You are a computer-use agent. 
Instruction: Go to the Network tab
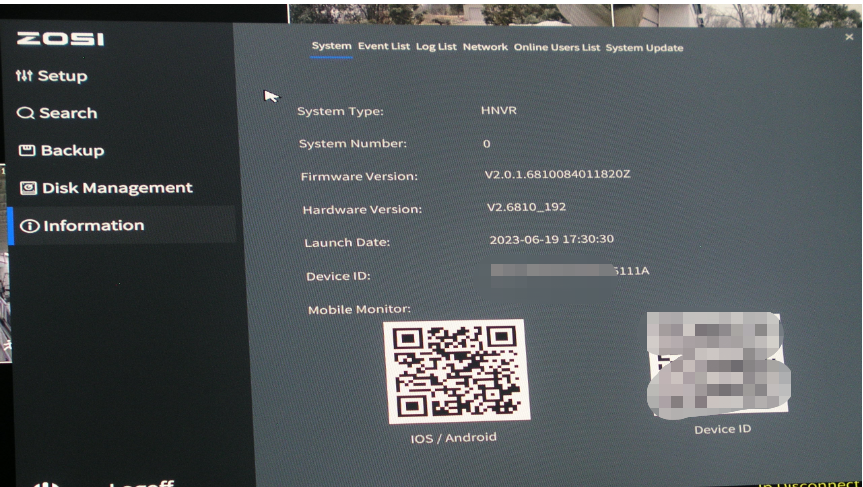[485, 47]
